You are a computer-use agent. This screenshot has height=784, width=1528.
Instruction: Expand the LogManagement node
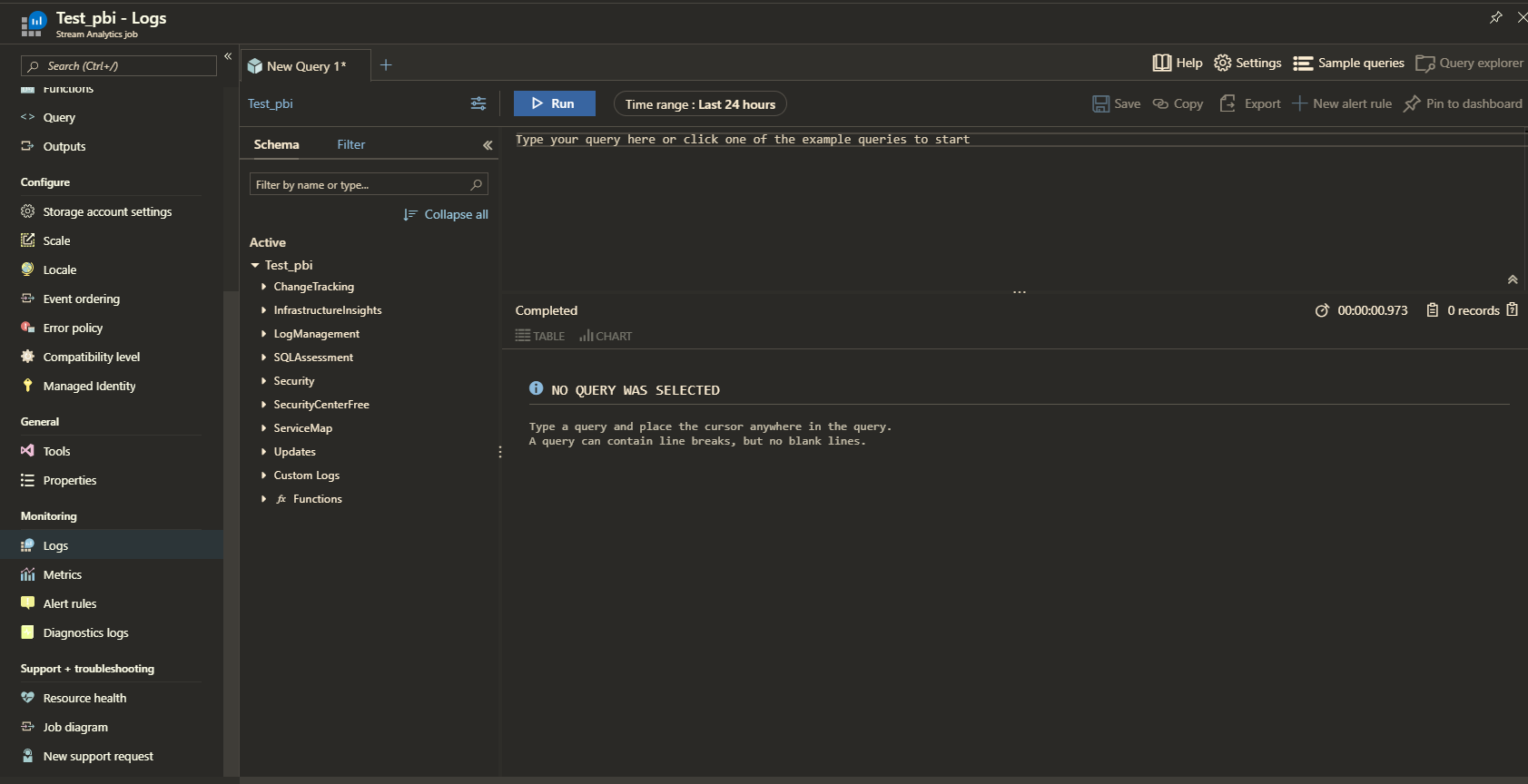264,334
